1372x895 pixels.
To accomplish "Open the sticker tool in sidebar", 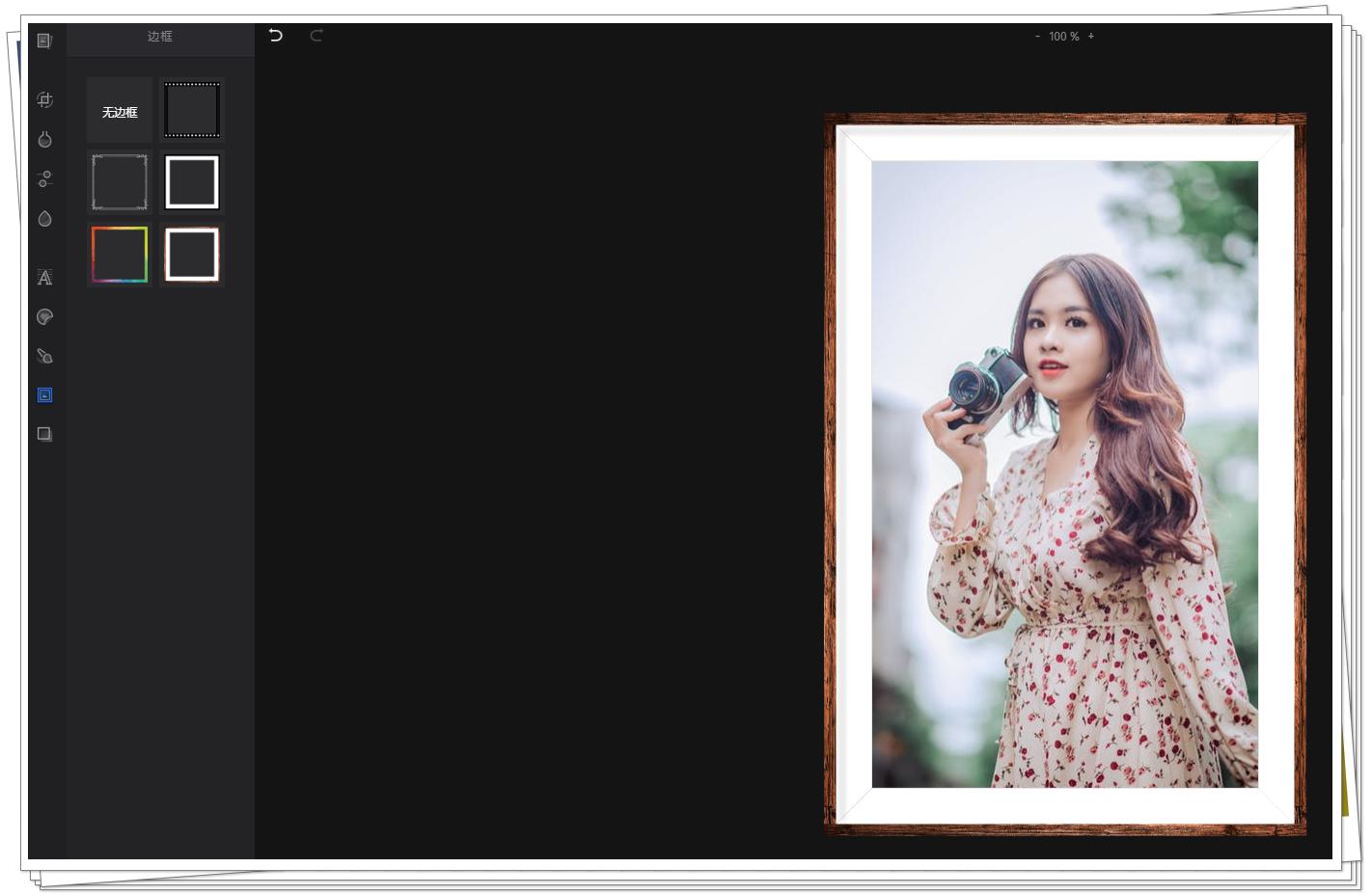I will pos(44,317).
